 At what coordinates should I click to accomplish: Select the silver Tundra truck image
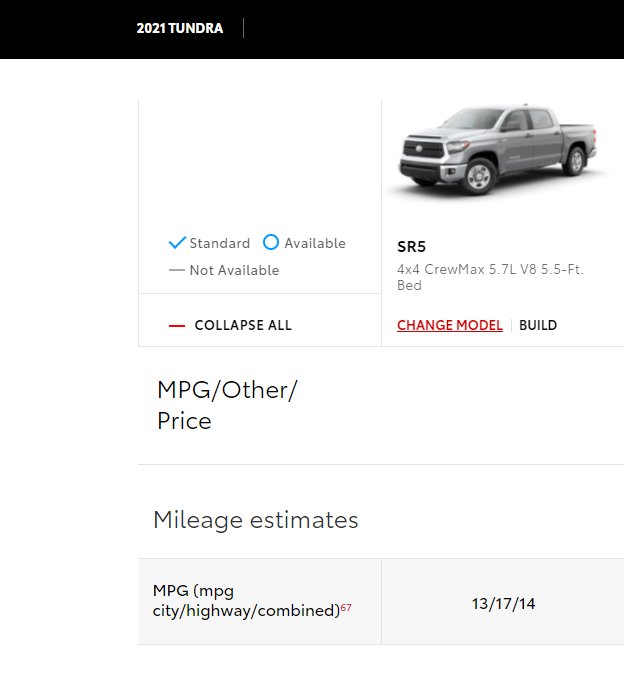pos(498,150)
